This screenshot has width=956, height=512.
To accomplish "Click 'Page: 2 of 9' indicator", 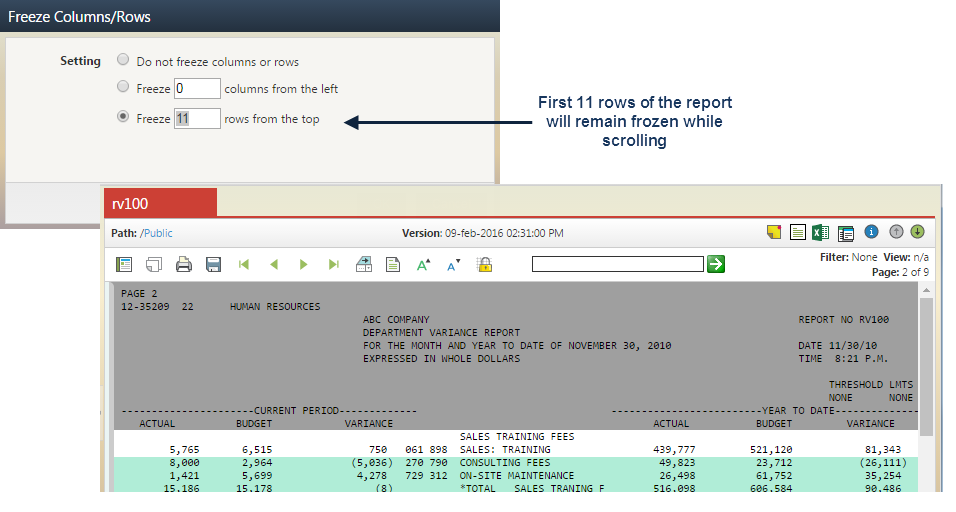I will (901, 272).
